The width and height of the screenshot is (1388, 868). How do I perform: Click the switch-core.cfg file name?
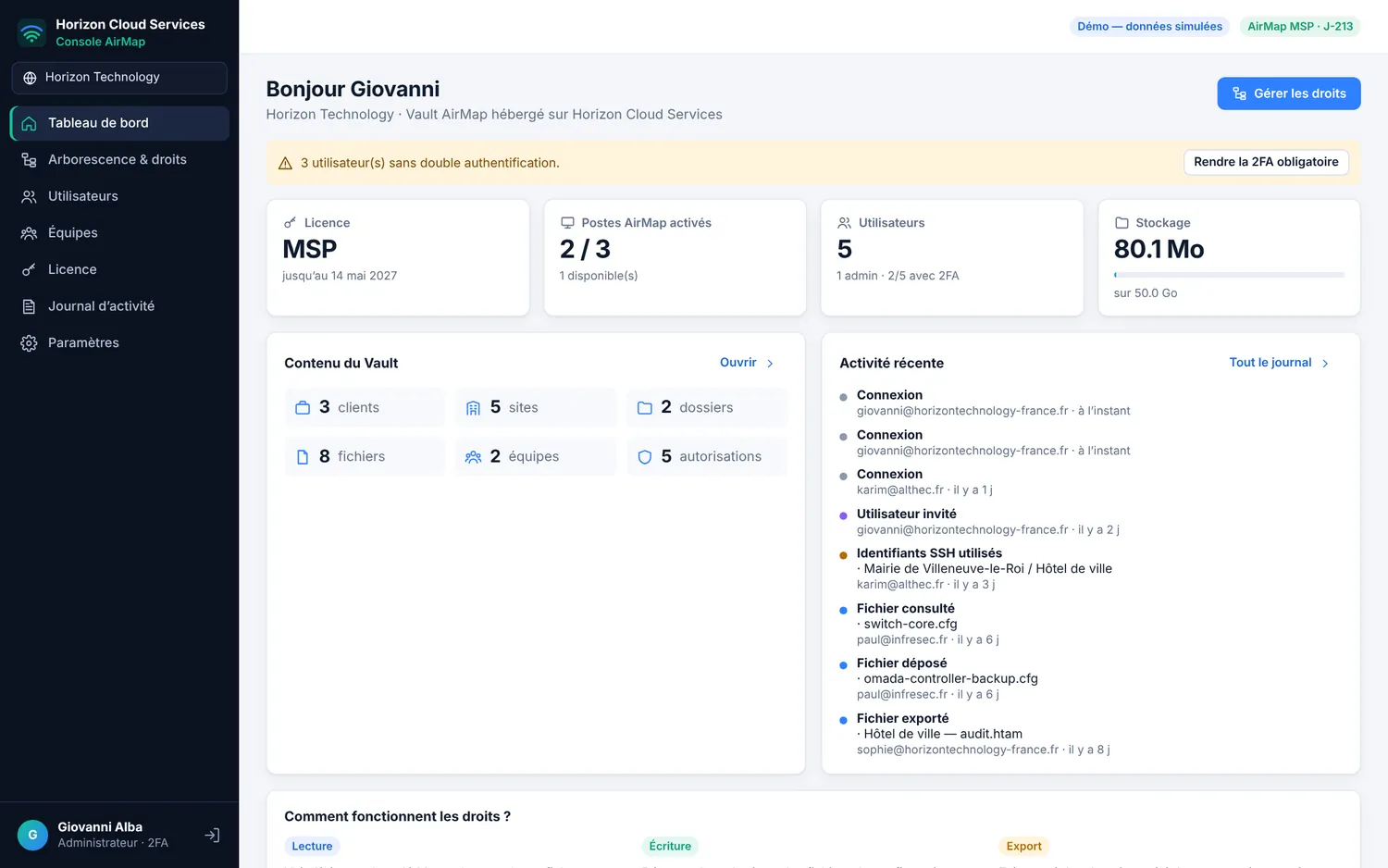point(911,625)
